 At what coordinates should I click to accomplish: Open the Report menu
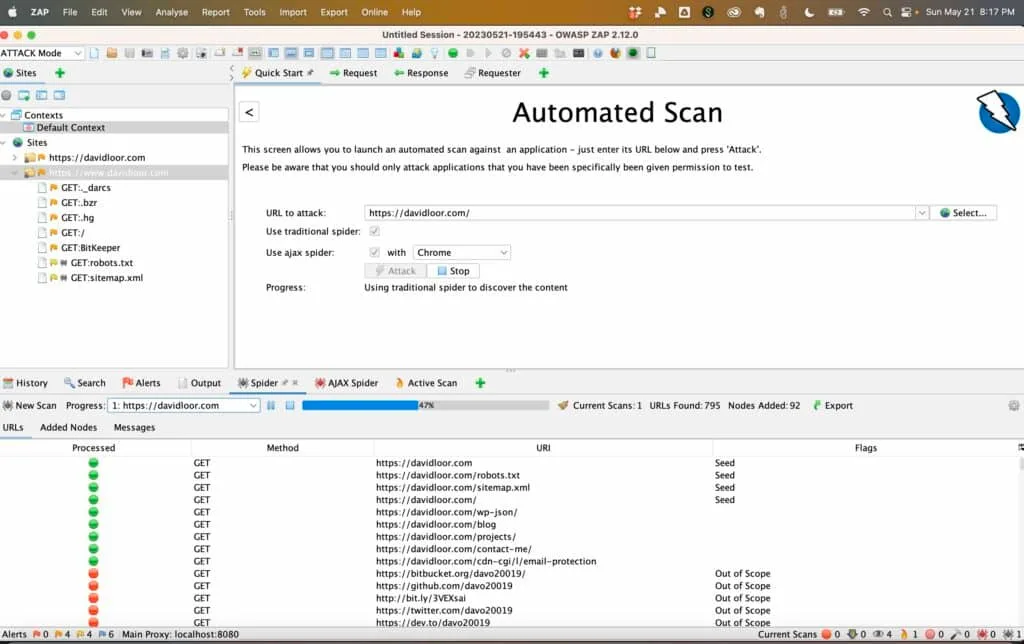click(x=216, y=12)
